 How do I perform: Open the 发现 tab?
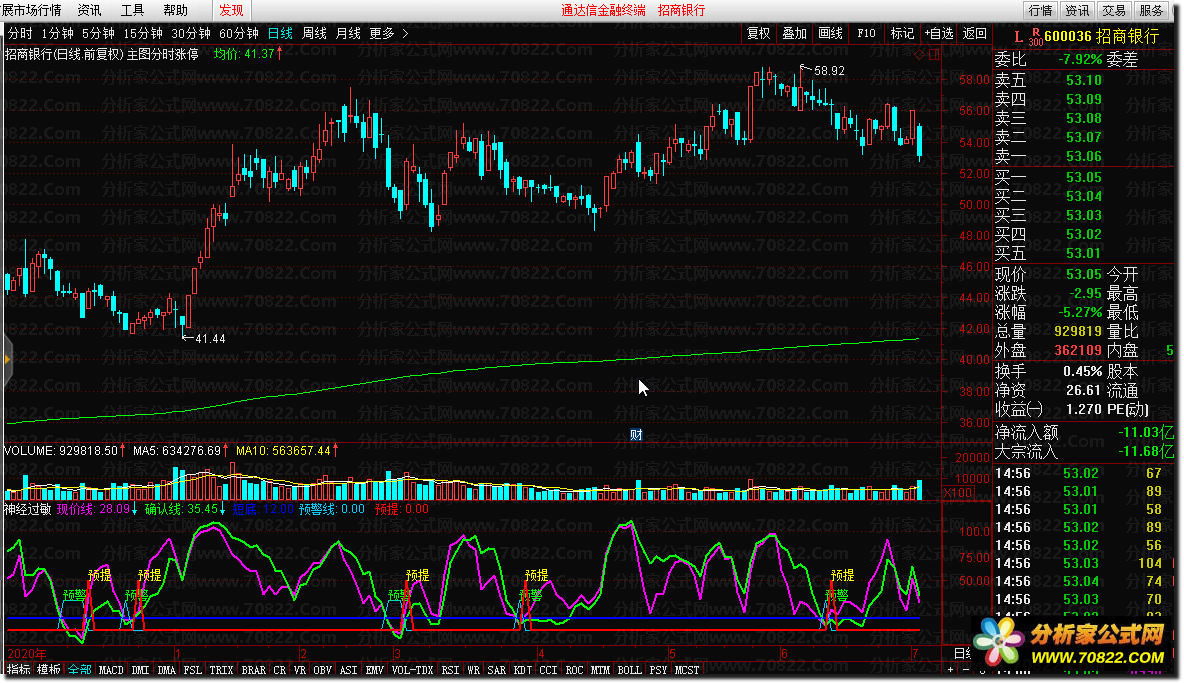231,11
